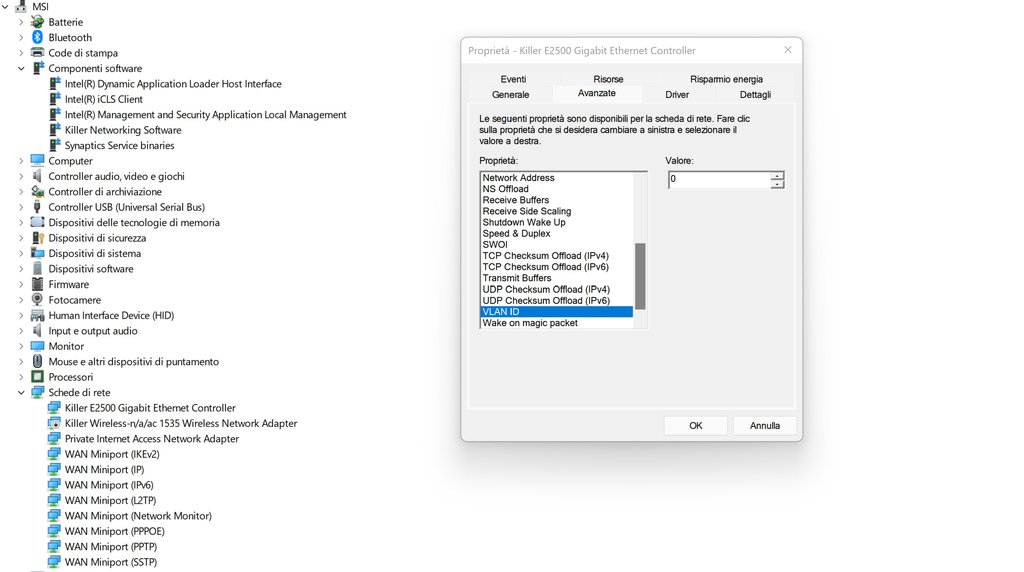Click the Killer E2500 Ethernet adapter icon
1024x572 pixels.
(54, 408)
